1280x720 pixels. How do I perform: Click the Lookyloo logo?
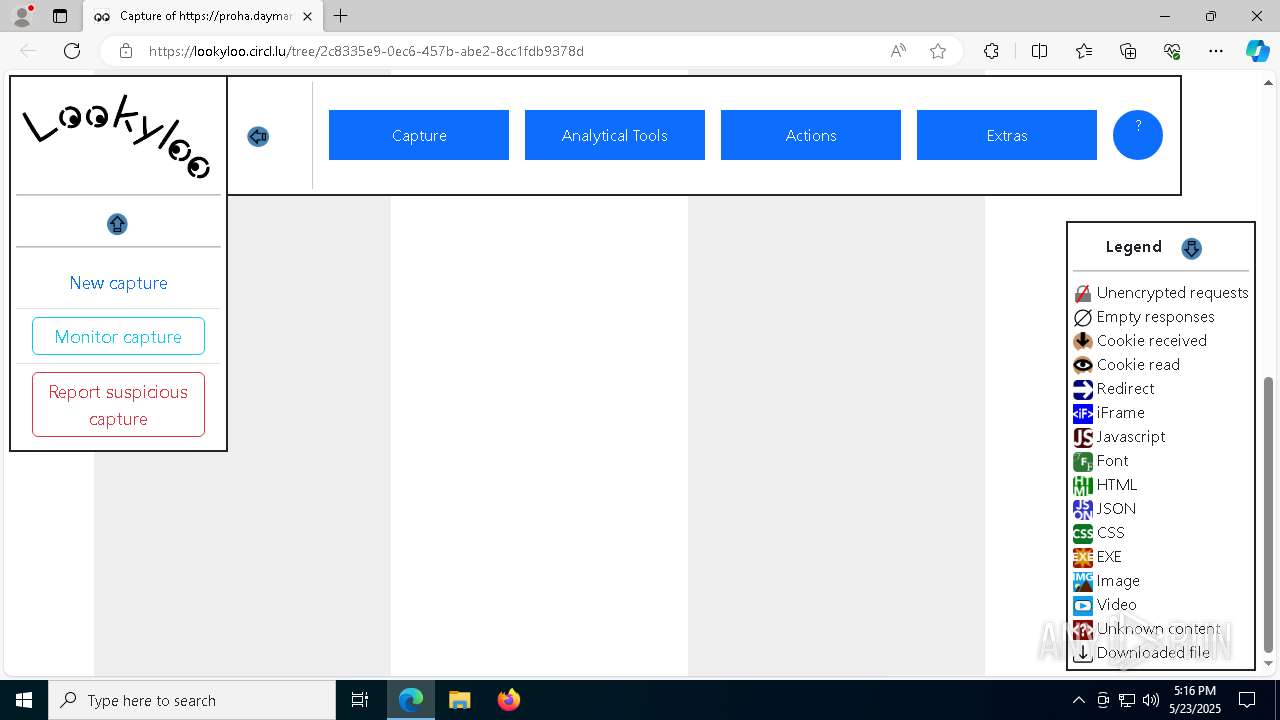click(117, 137)
